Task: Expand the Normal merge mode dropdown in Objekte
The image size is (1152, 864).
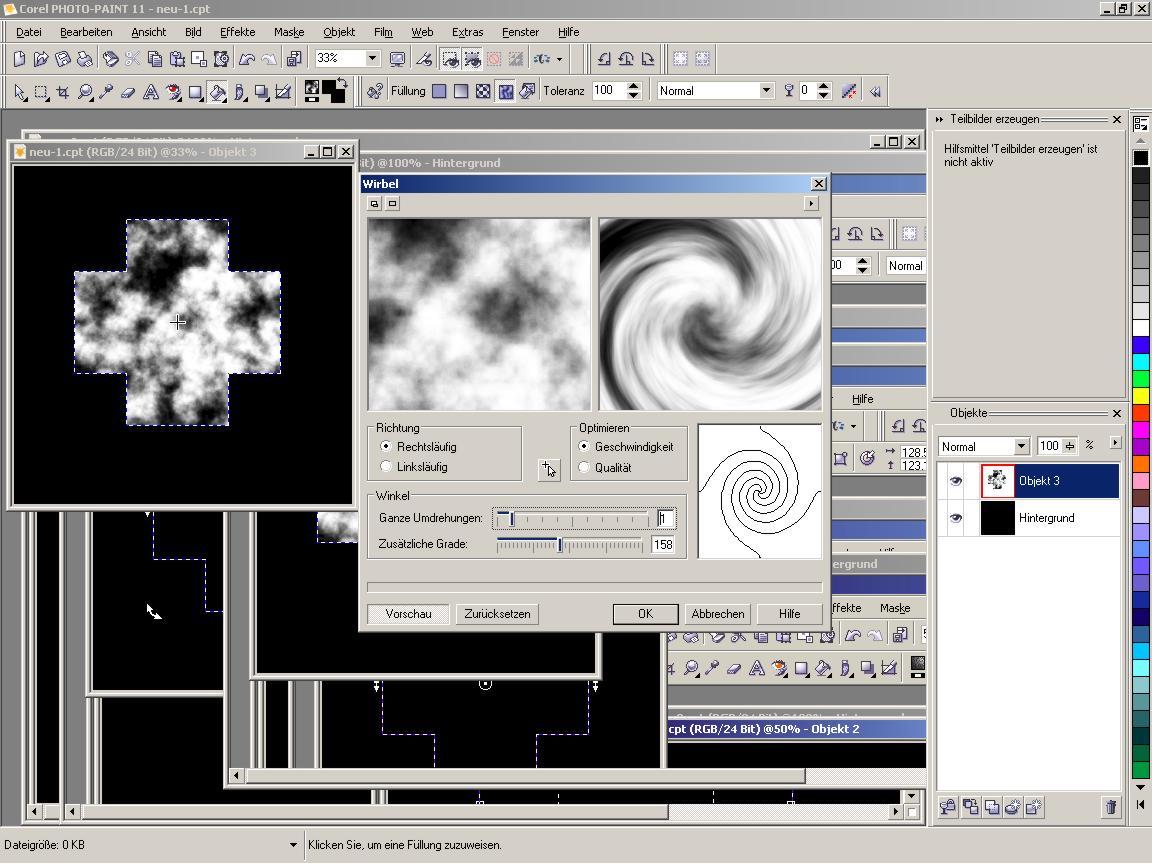Action: tap(1021, 446)
